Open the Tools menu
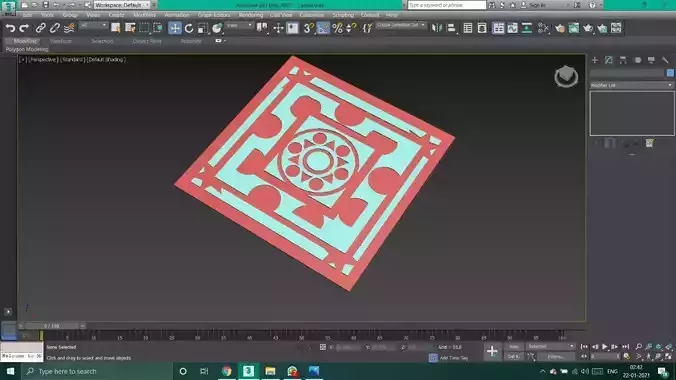Viewport: 676px width, 380px height. coord(47,15)
